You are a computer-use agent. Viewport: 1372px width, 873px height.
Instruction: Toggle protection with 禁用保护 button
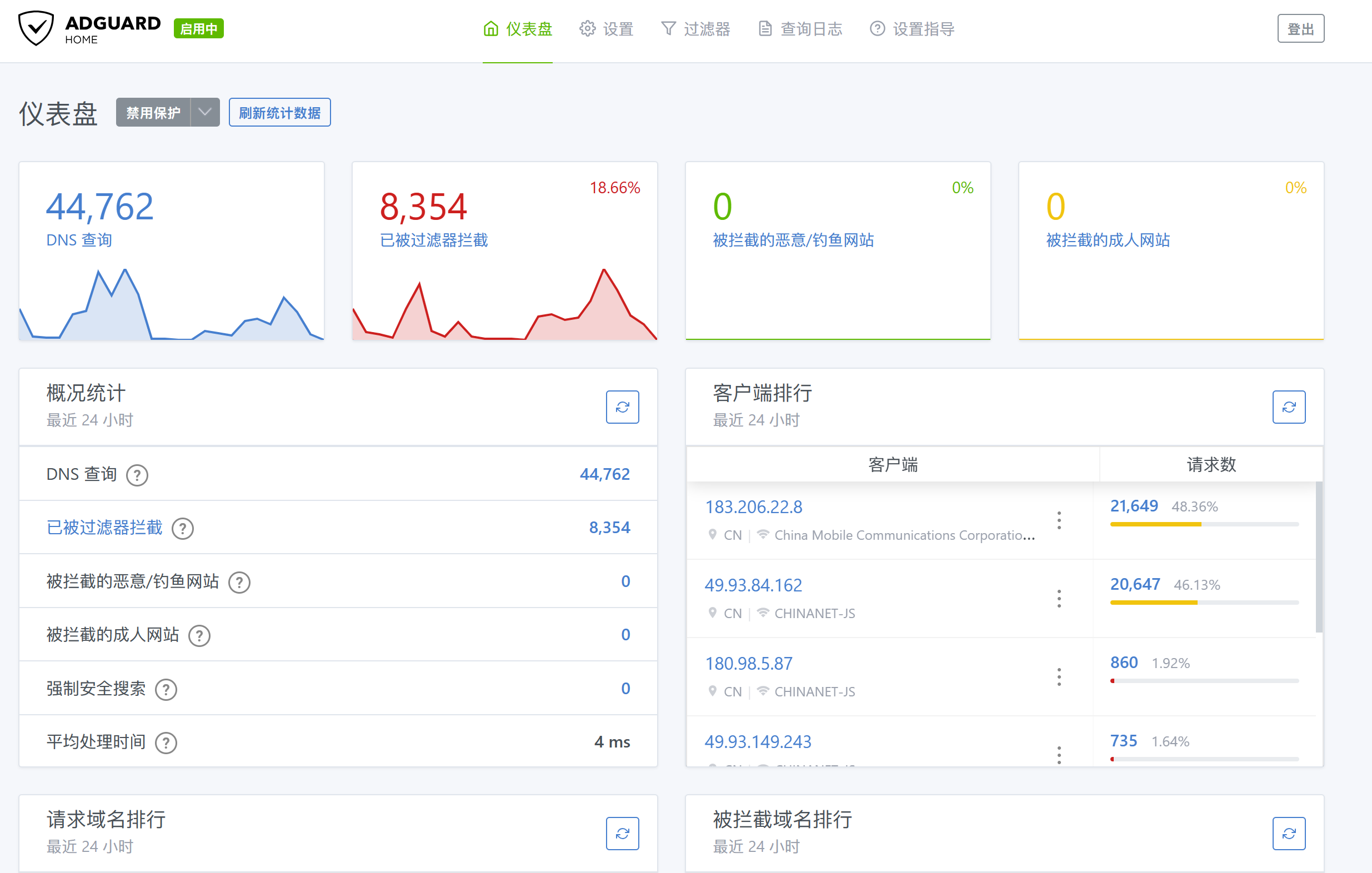tap(153, 112)
